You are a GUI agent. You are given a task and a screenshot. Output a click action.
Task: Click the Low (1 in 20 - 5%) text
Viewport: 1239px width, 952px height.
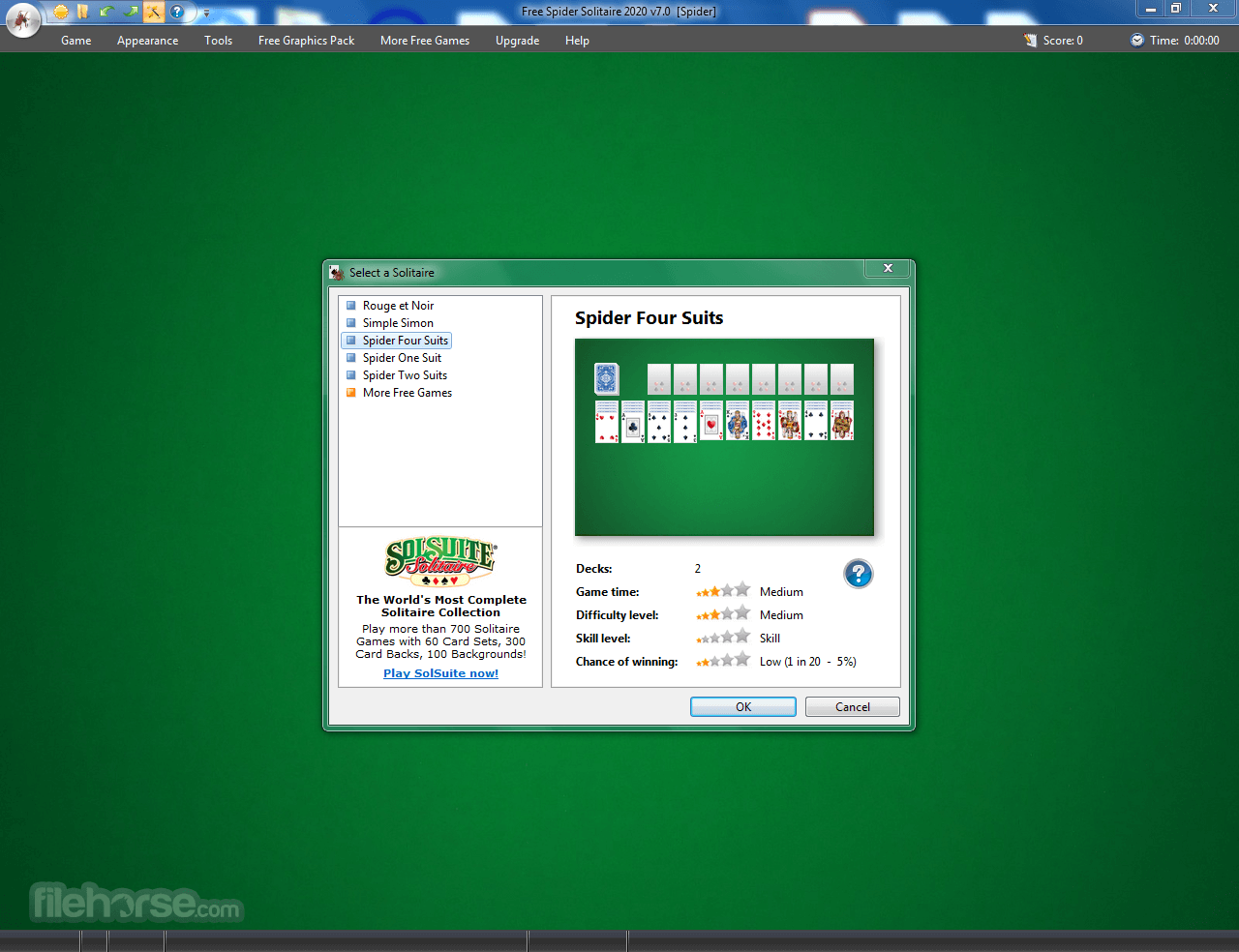(808, 662)
